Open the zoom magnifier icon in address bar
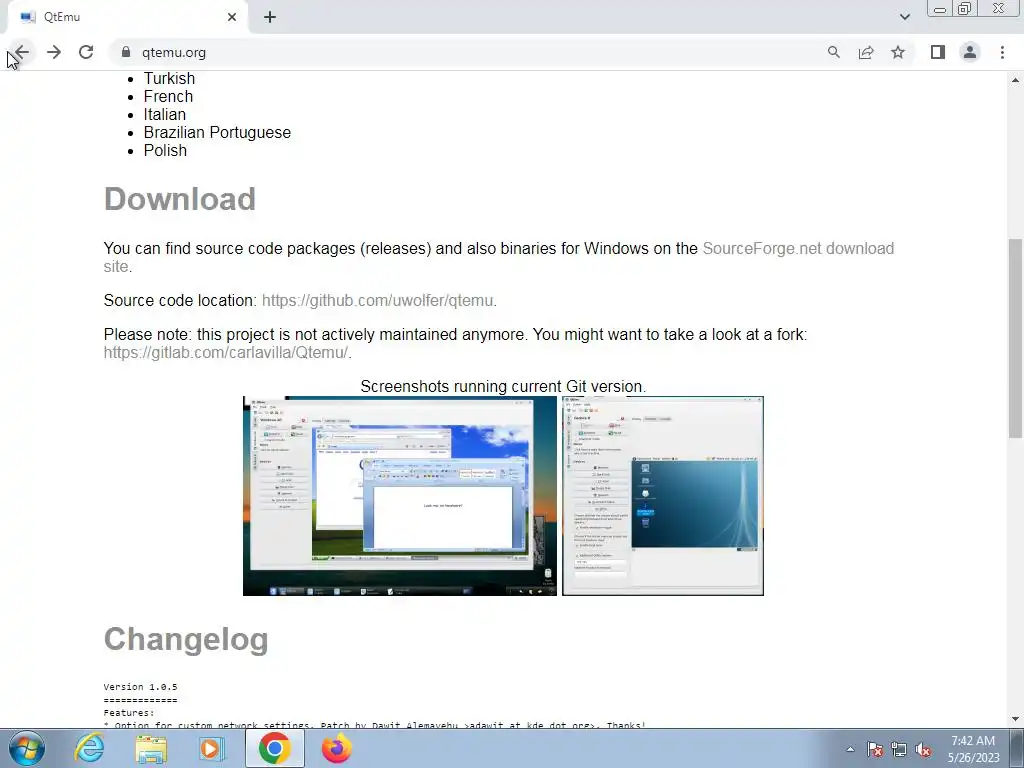Image resolution: width=1024 pixels, height=768 pixels. tap(833, 52)
